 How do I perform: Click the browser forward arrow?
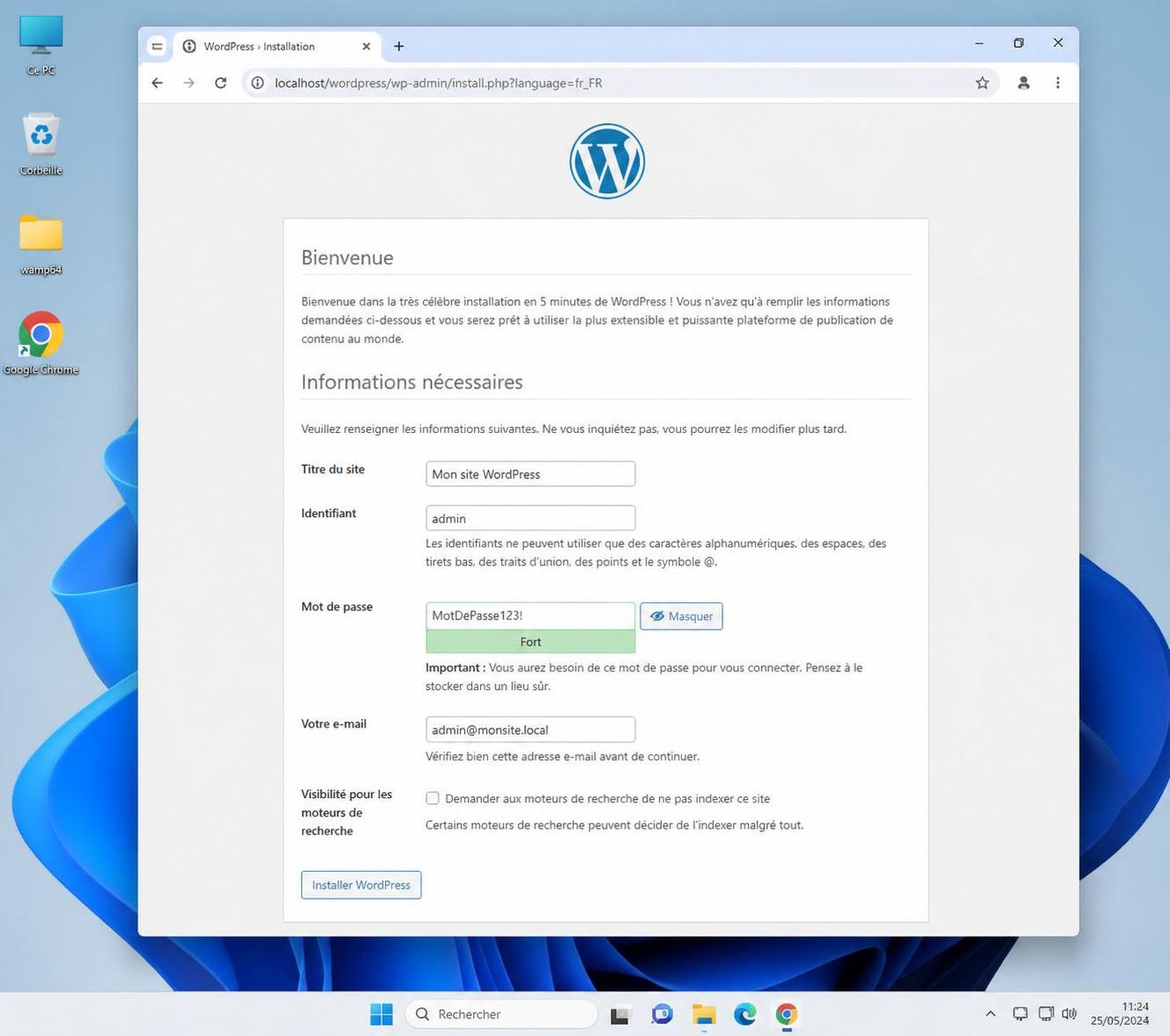(189, 83)
